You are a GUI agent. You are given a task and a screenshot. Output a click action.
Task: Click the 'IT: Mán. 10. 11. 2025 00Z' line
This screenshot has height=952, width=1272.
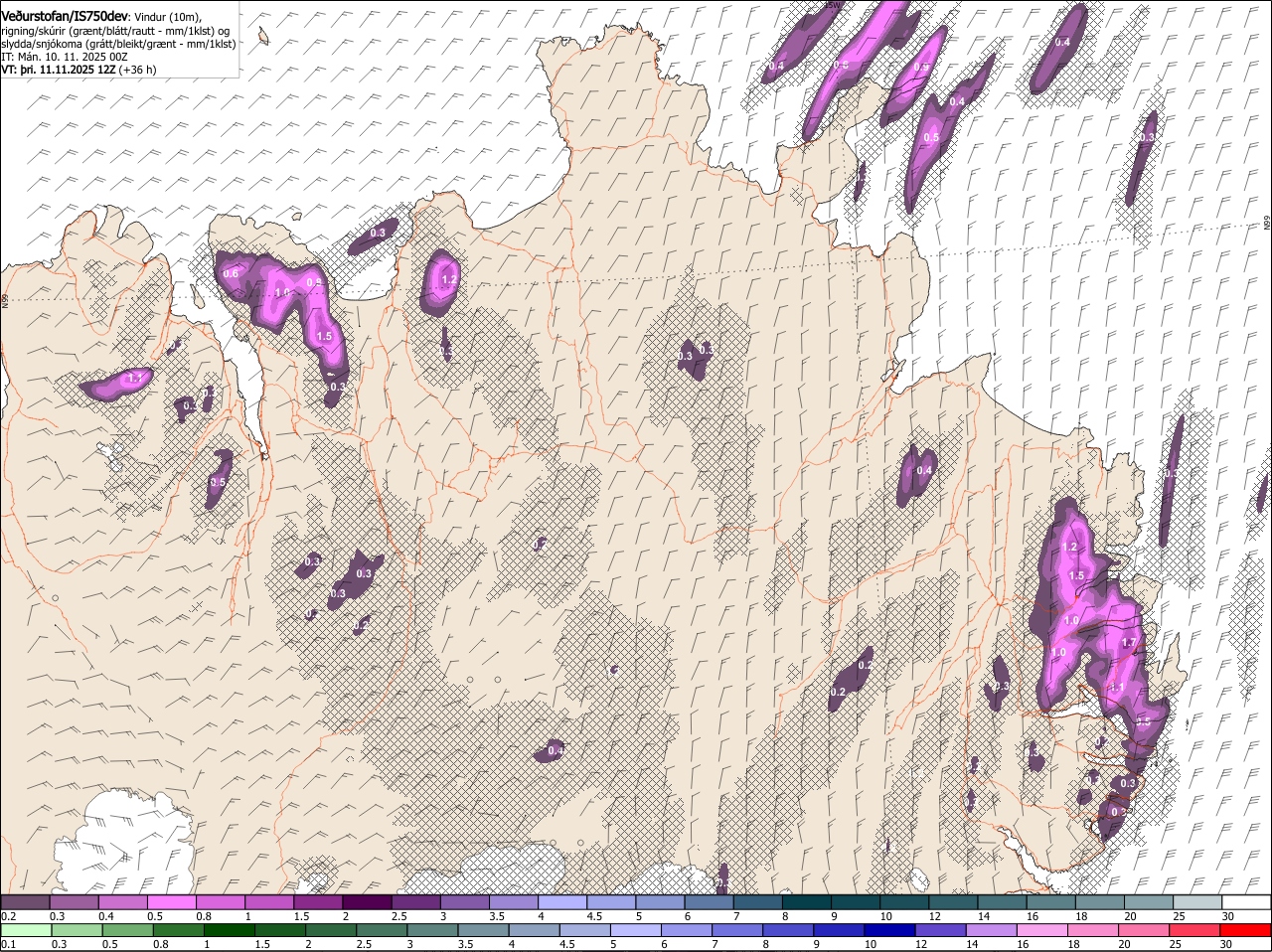[x=65, y=58]
